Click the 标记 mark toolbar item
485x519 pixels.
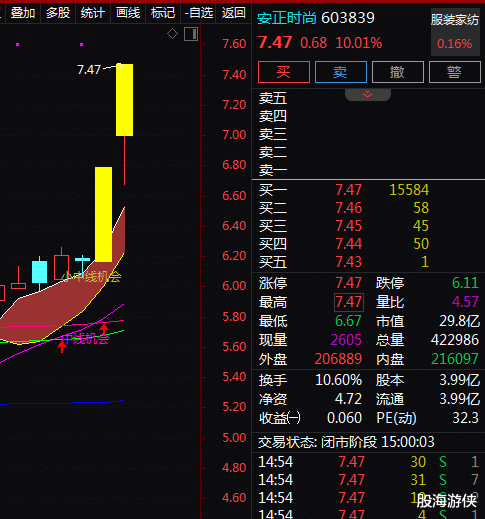[x=163, y=13]
